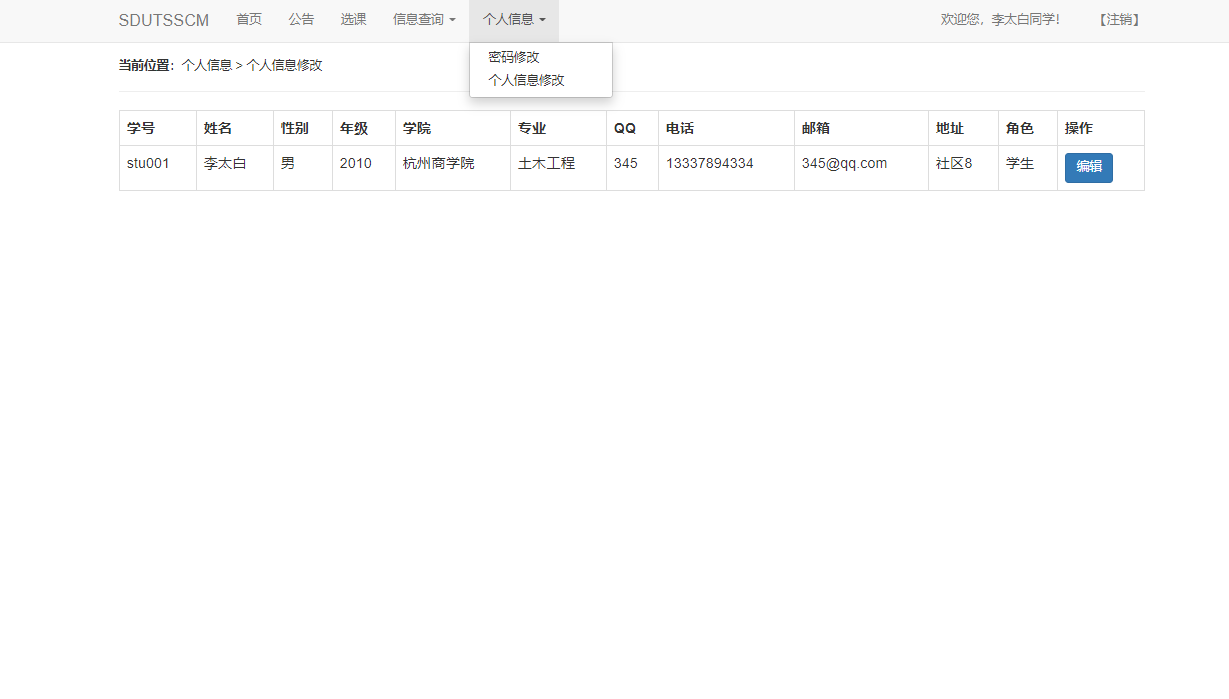Select 个人信息修改 from the dropdown
The width and height of the screenshot is (1229, 699).
tap(528, 80)
